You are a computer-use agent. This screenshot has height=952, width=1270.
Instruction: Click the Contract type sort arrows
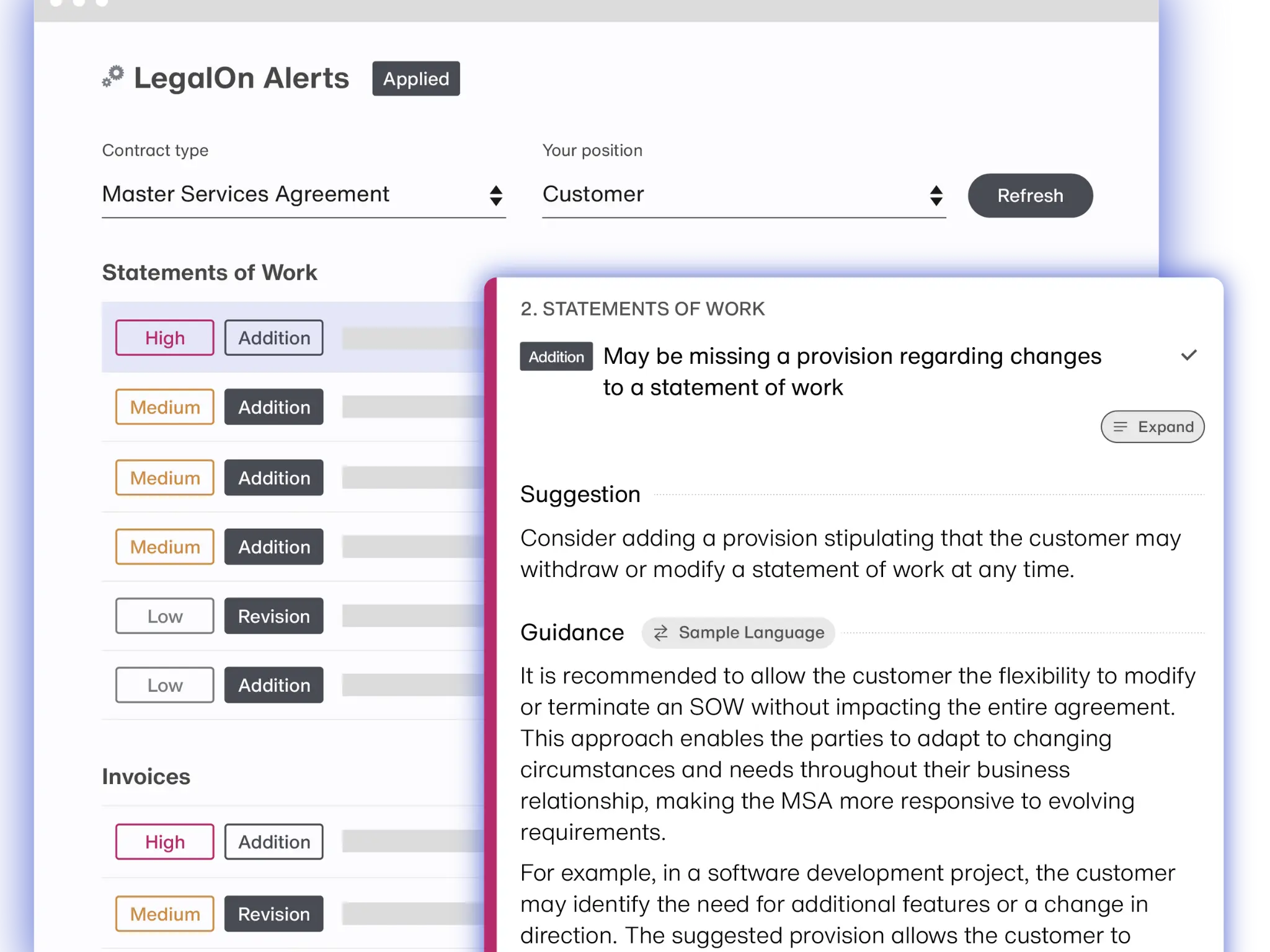click(495, 195)
